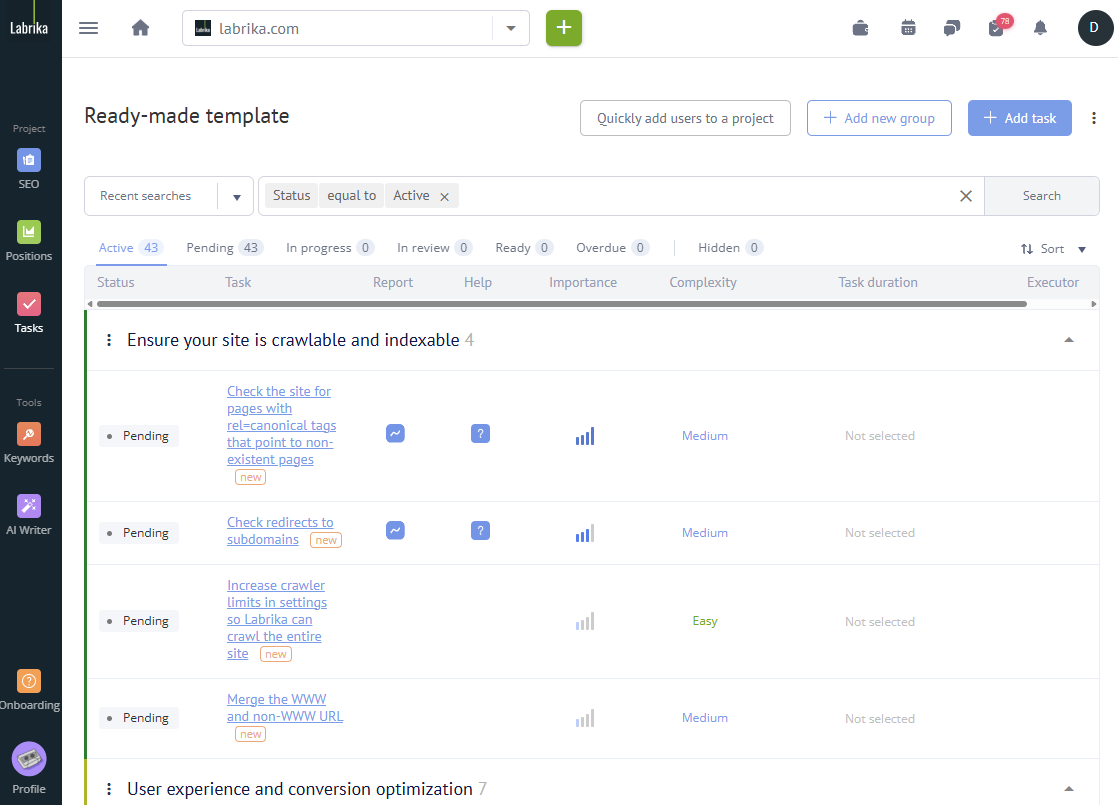Screen dimensions: 1118x805
Task: Open the labrika.com project selector dropdown
Action: click(511, 28)
